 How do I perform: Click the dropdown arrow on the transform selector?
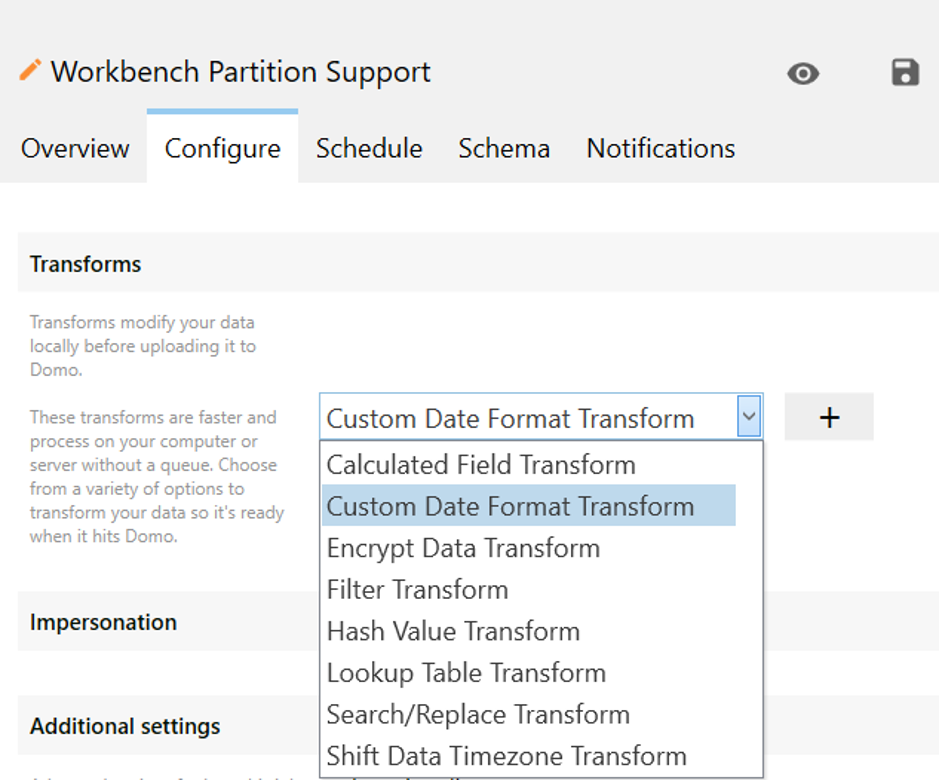tap(749, 417)
